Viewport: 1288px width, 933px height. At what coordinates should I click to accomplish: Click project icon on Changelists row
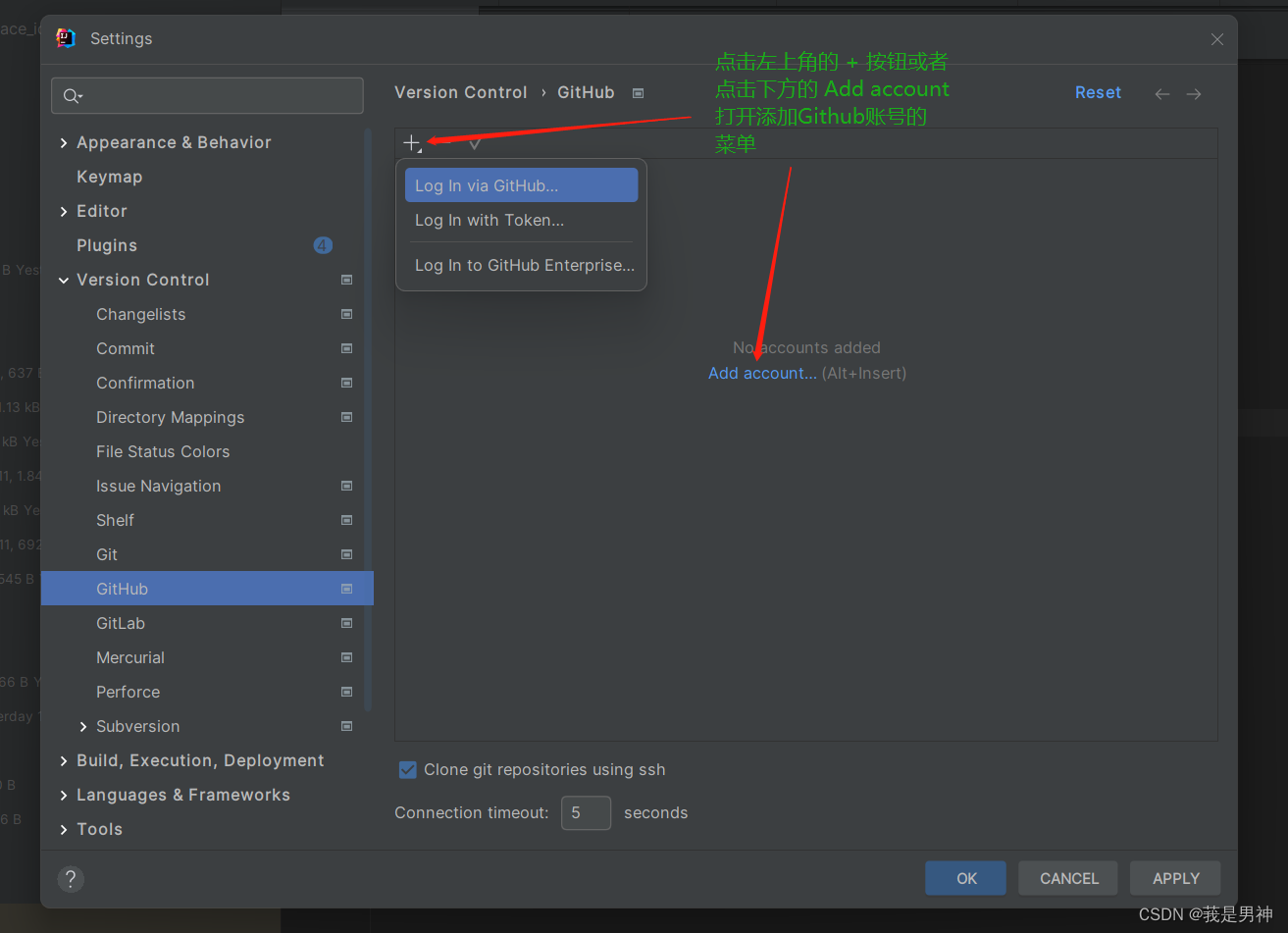(346, 314)
